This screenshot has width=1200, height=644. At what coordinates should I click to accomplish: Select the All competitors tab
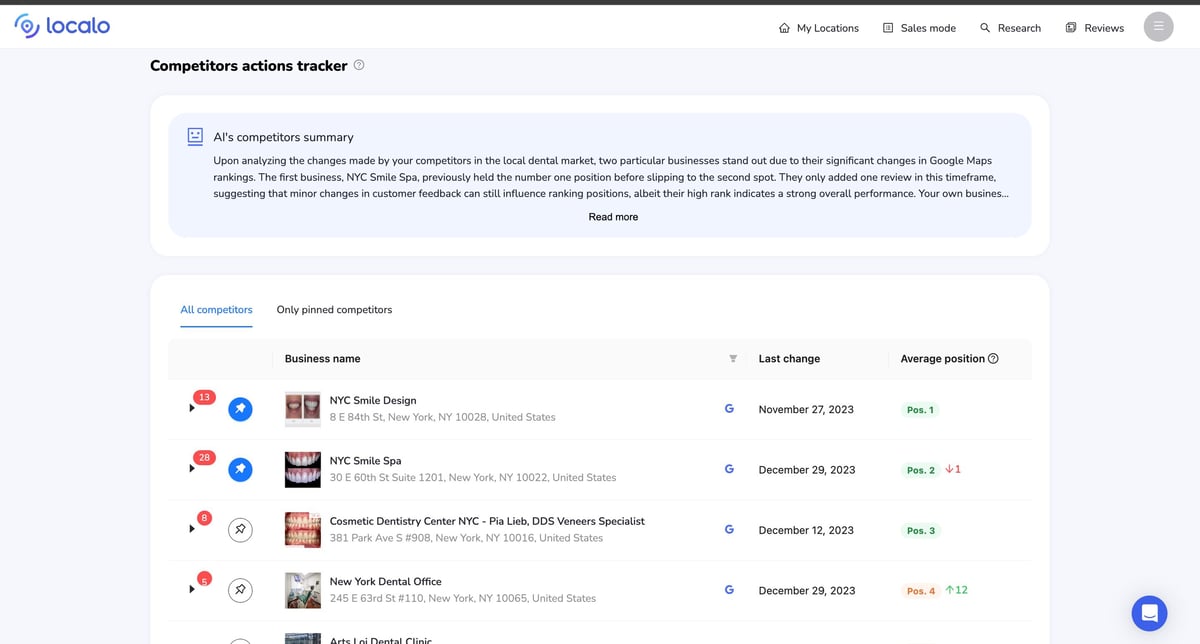pyautogui.click(x=216, y=309)
